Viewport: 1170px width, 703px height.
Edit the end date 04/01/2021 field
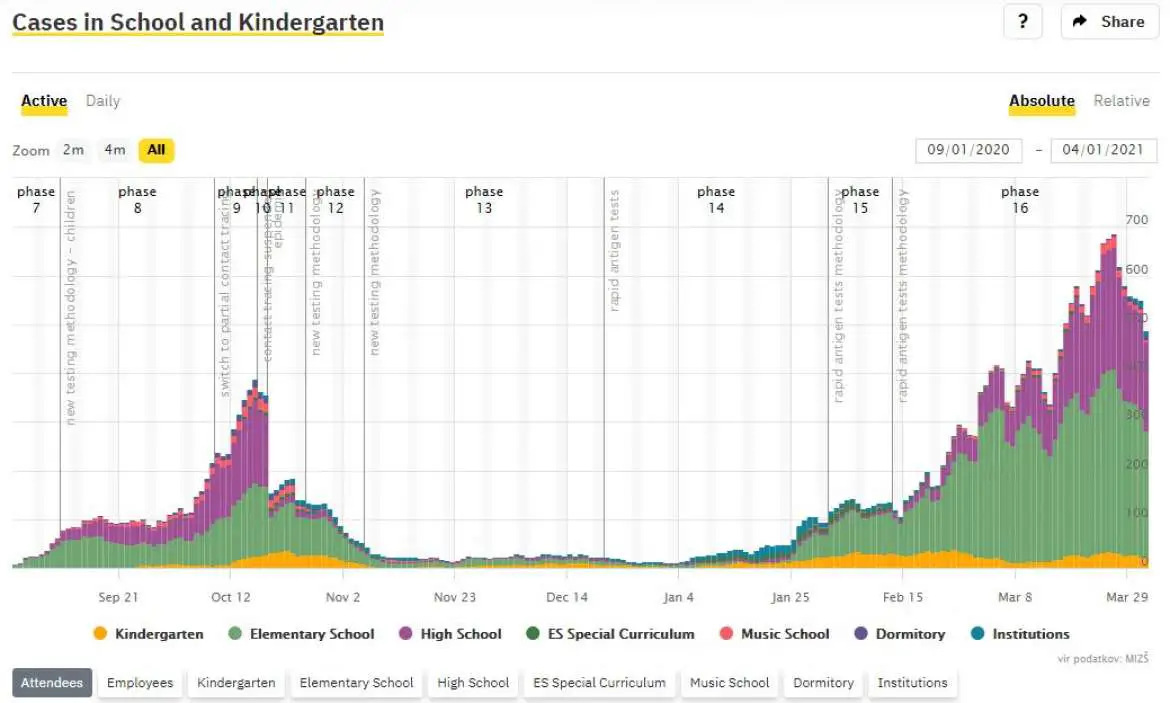[x=1103, y=150]
